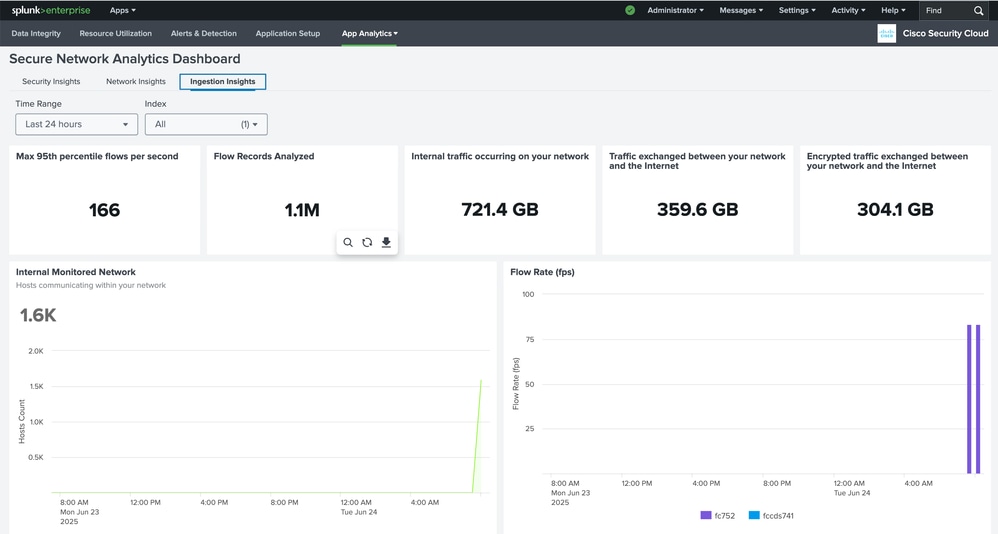The width and height of the screenshot is (998, 534).
Task: Click Internal traffic occurring on your network title
Action: pos(500,156)
